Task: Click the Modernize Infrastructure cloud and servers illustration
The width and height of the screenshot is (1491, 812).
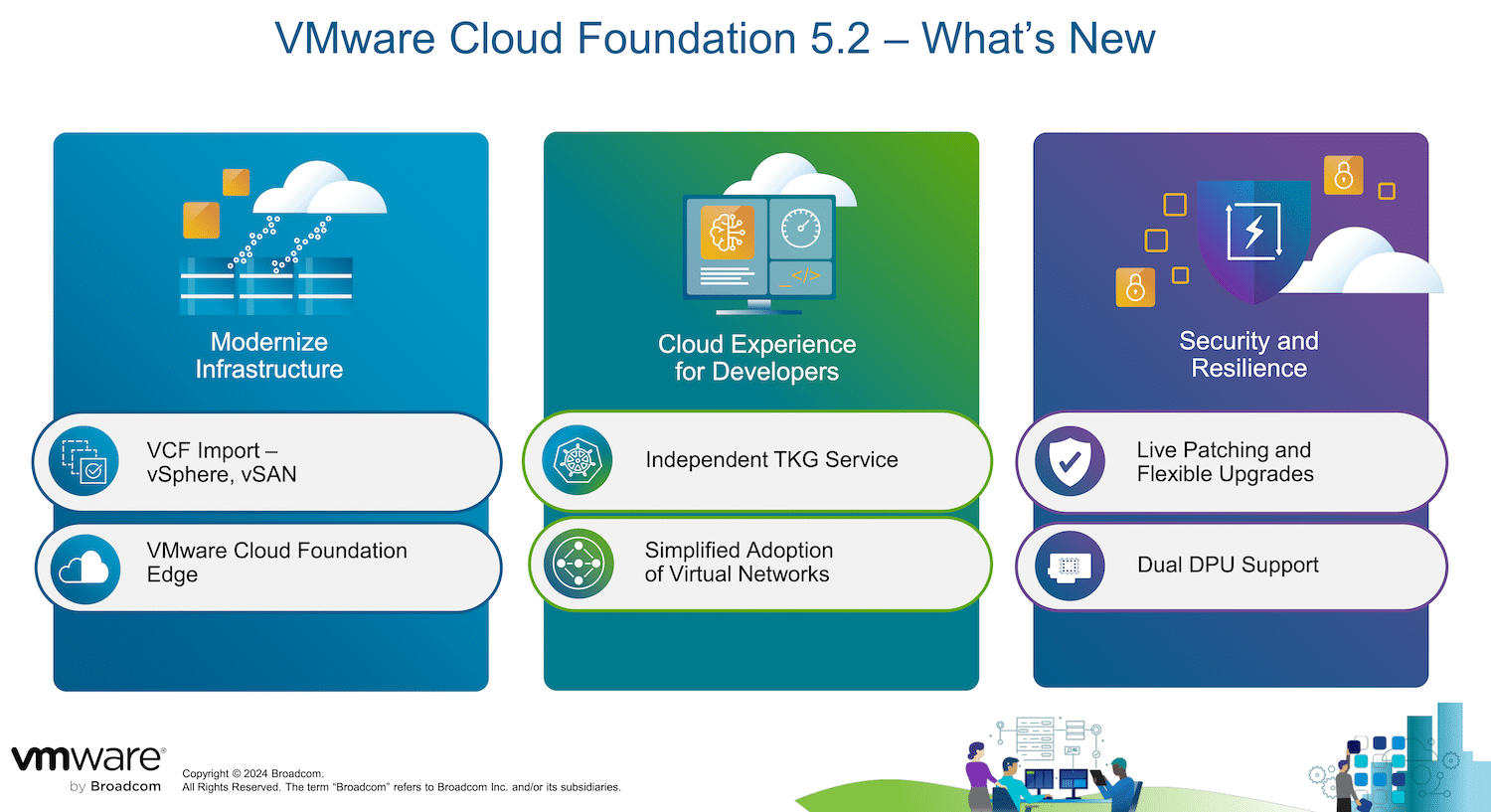Action: (x=283, y=238)
